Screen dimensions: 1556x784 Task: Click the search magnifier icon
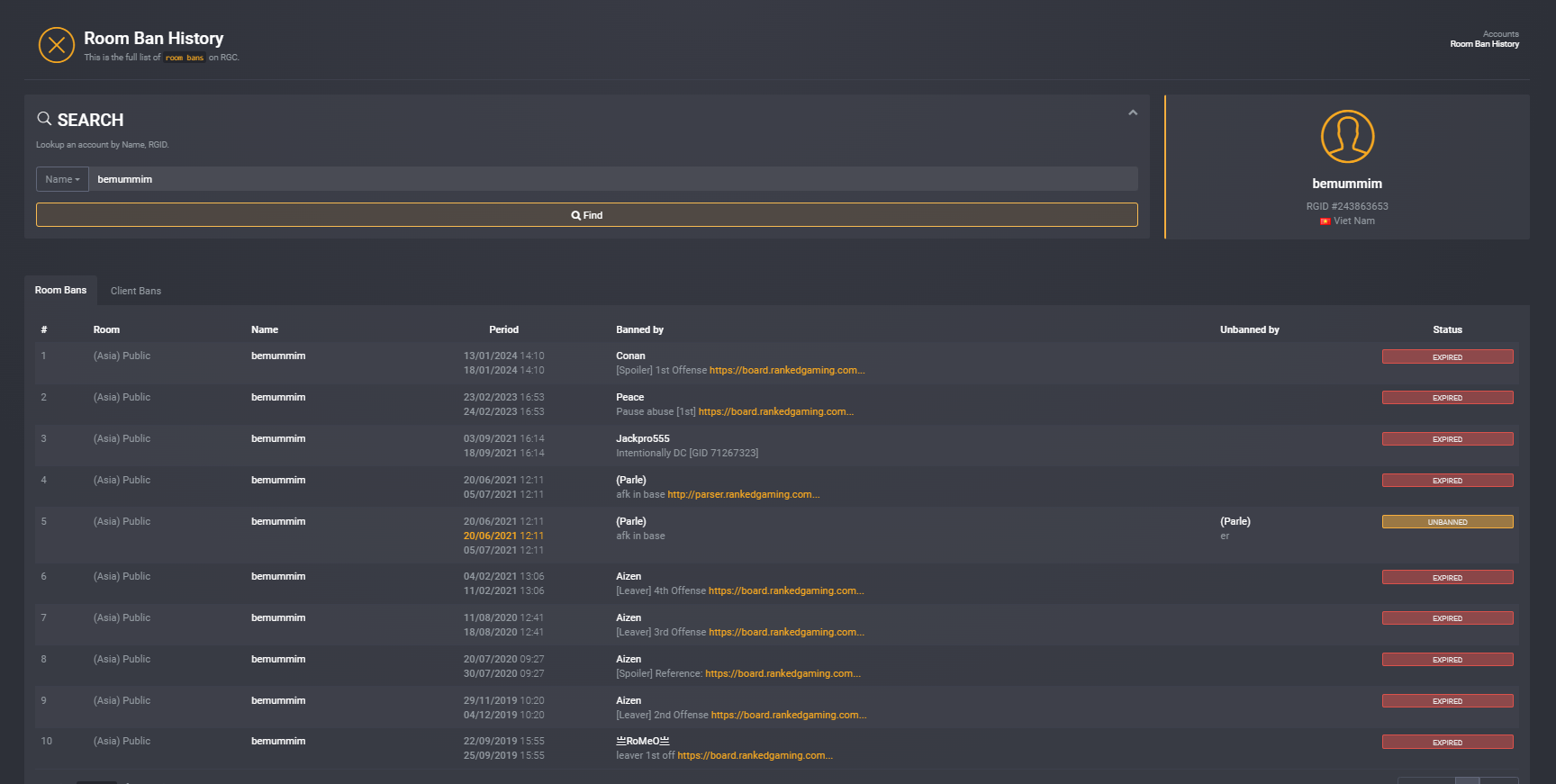tap(44, 119)
